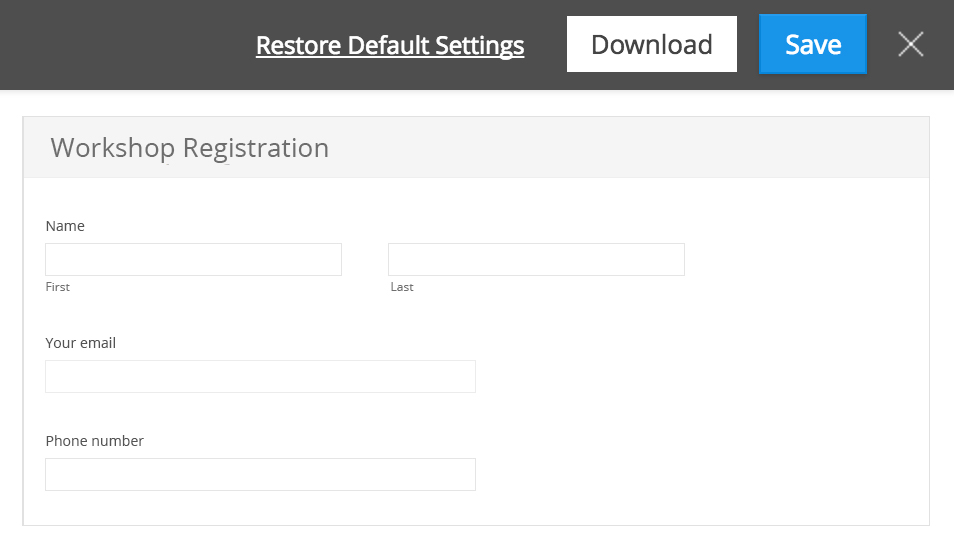Image resolution: width=954 pixels, height=548 pixels.
Task: Focus the Last name input field
Action: click(x=536, y=259)
